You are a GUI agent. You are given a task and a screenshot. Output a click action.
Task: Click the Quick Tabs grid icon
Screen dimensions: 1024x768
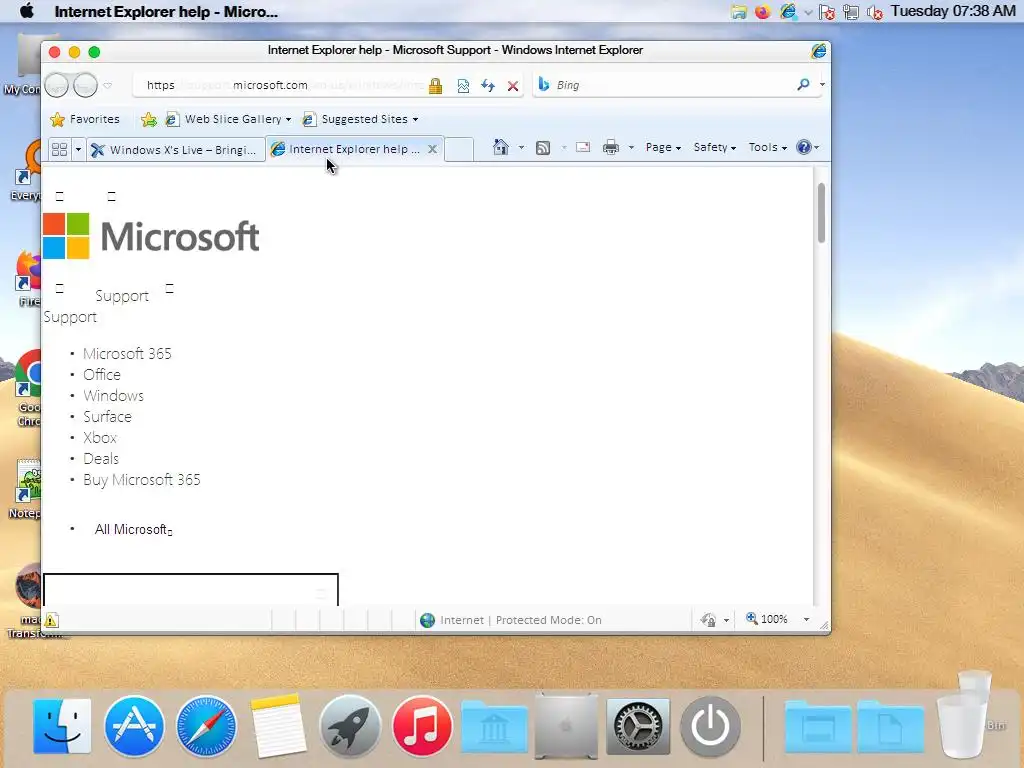coord(59,150)
